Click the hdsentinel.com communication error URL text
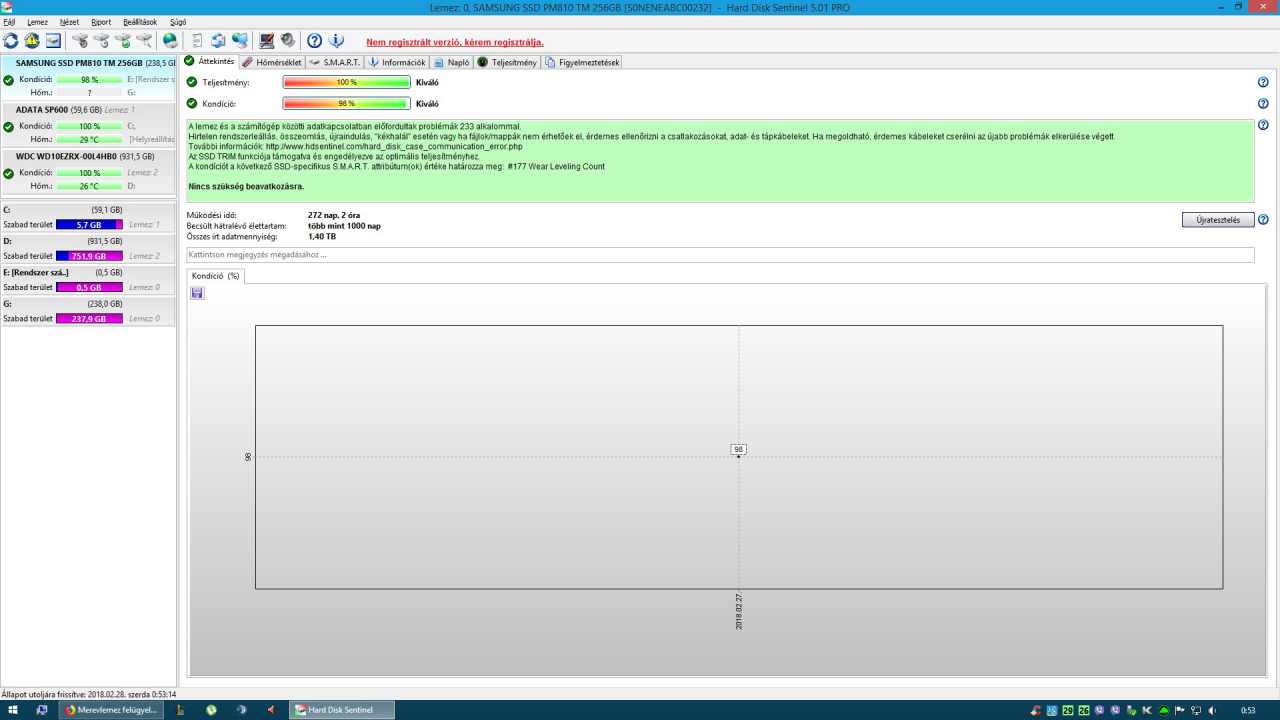 coord(394,146)
